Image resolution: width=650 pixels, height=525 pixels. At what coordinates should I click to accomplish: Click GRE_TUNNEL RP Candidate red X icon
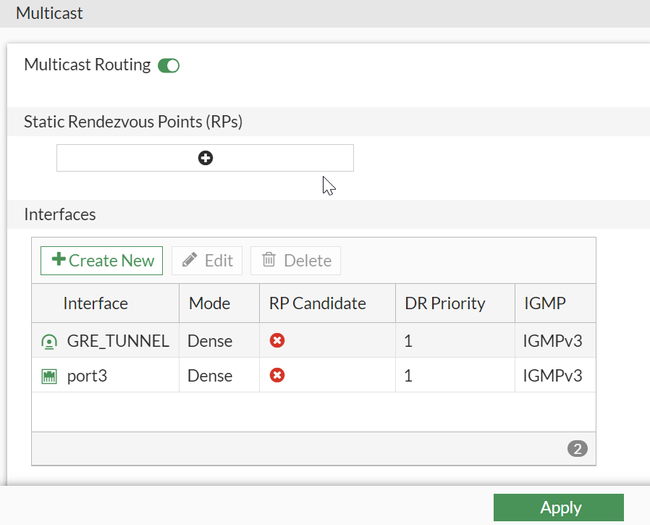[277, 341]
